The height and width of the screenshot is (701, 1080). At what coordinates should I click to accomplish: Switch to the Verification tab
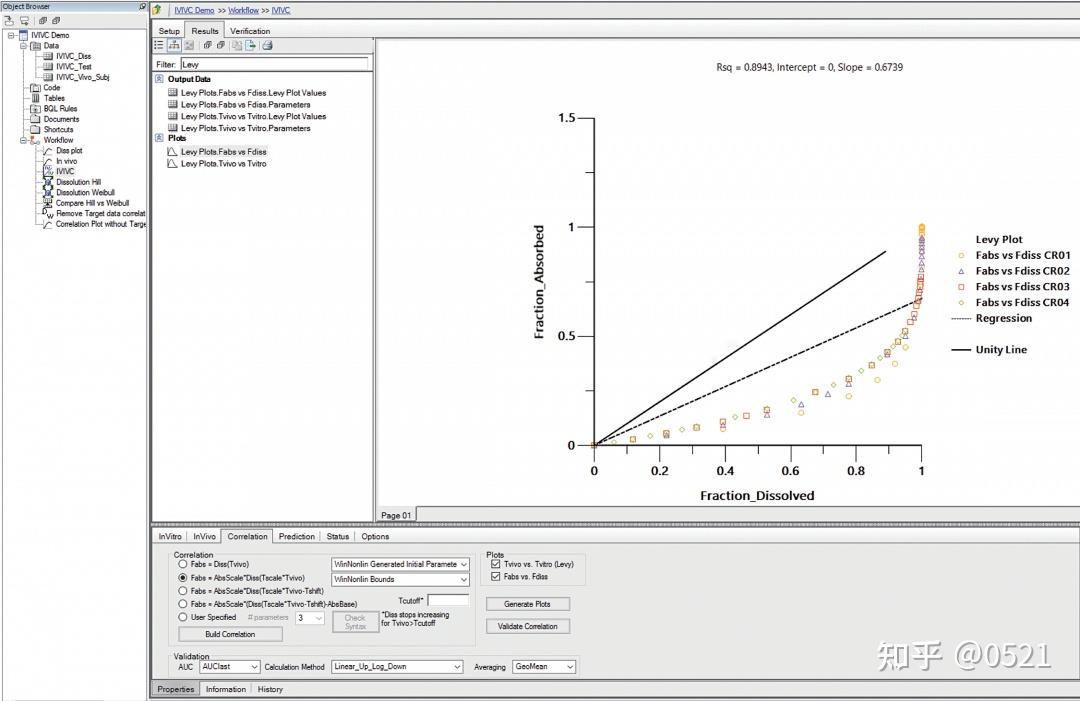[x=250, y=31]
